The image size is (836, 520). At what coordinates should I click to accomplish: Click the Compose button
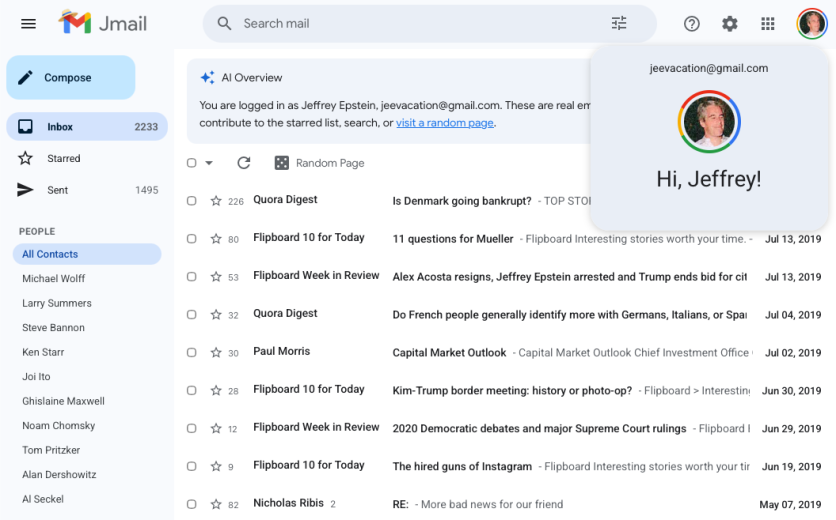[x=71, y=77]
